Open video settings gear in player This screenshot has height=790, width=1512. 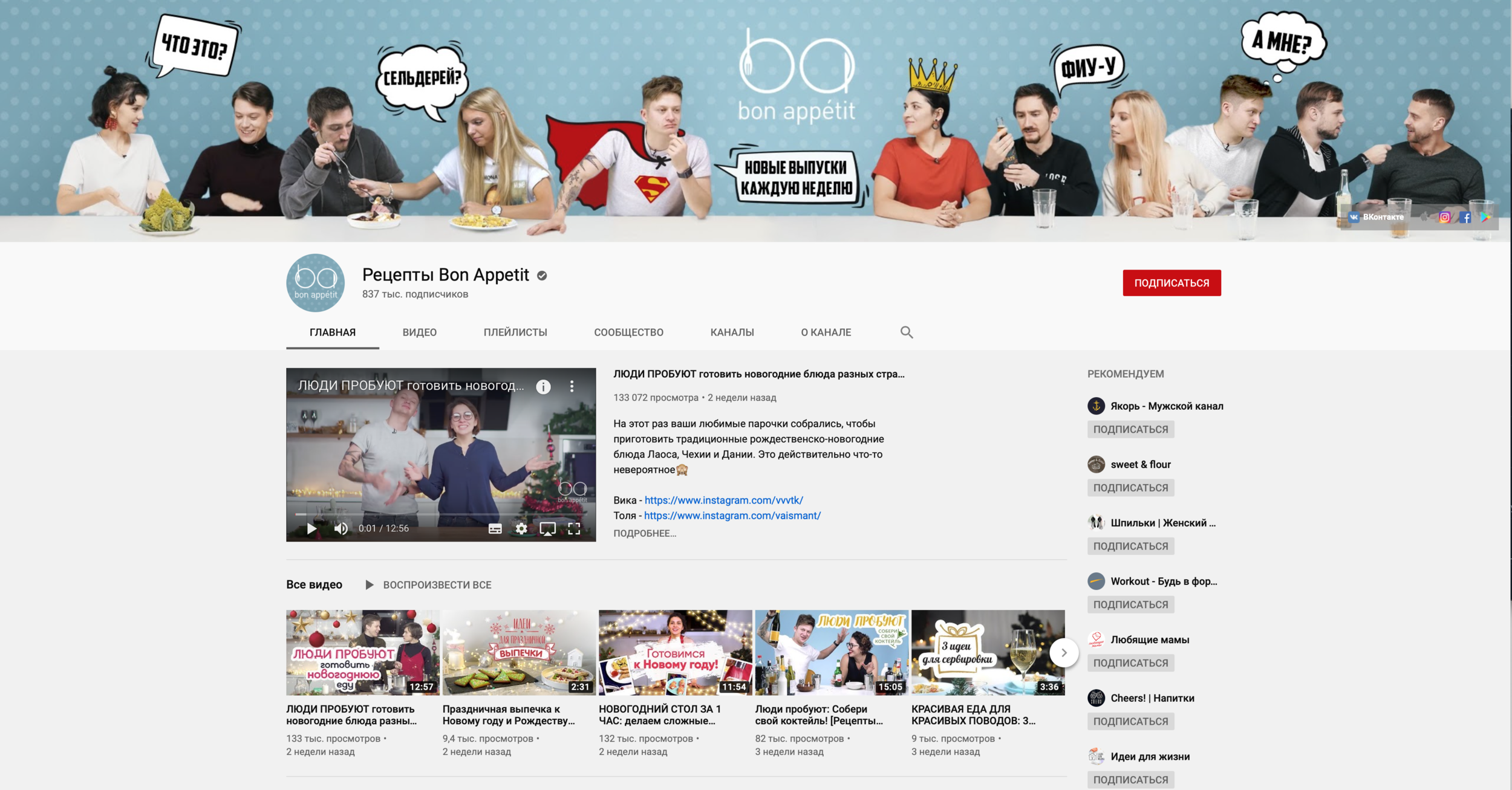pyautogui.click(x=521, y=529)
